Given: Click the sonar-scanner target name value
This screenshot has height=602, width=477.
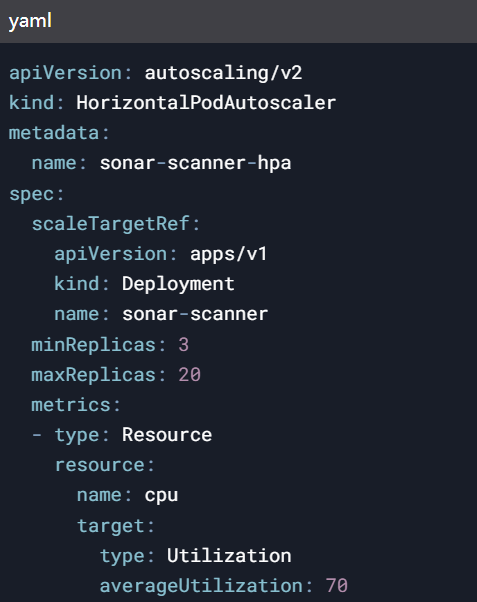Looking at the screenshot, I should [195, 314].
